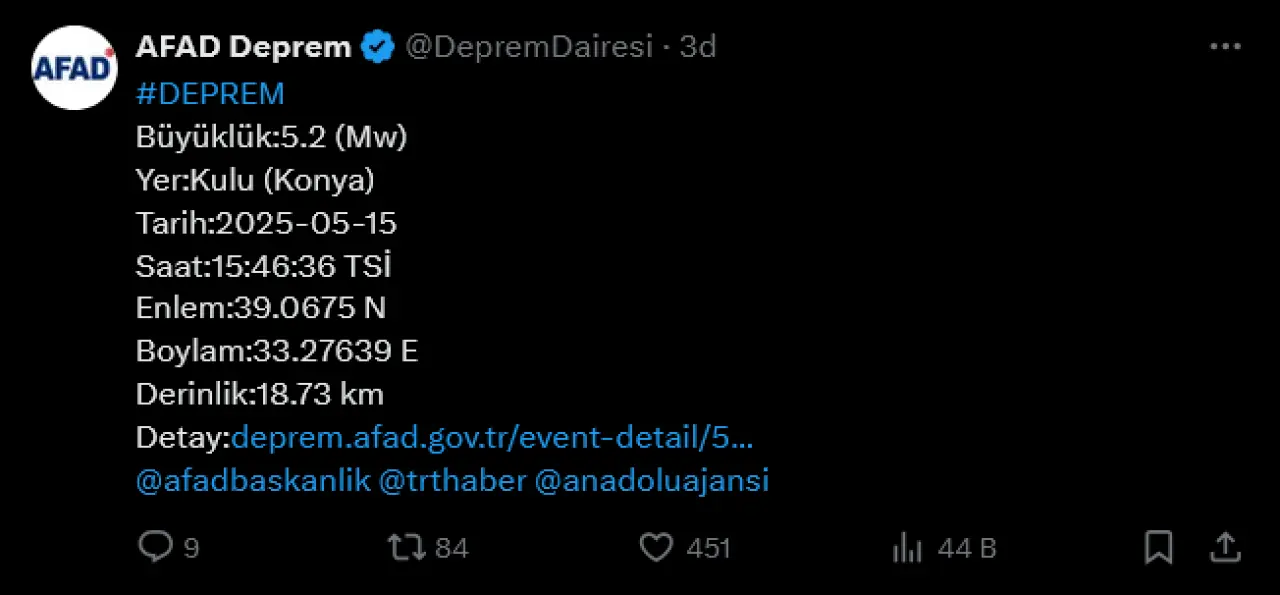This screenshot has width=1280, height=595.
Task: Visit the @trthaber mention
Action: click(453, 481)
